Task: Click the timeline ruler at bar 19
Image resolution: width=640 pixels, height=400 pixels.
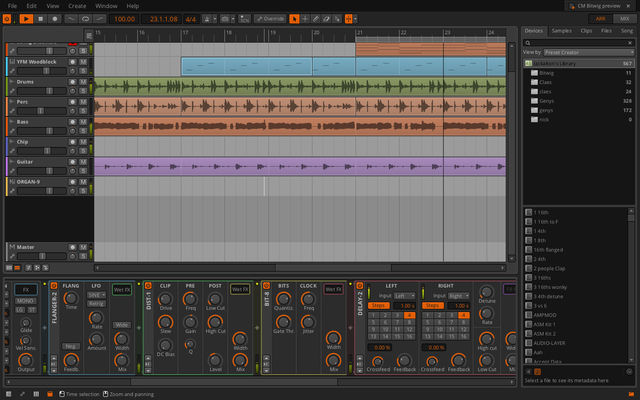Action: (273, 33)
